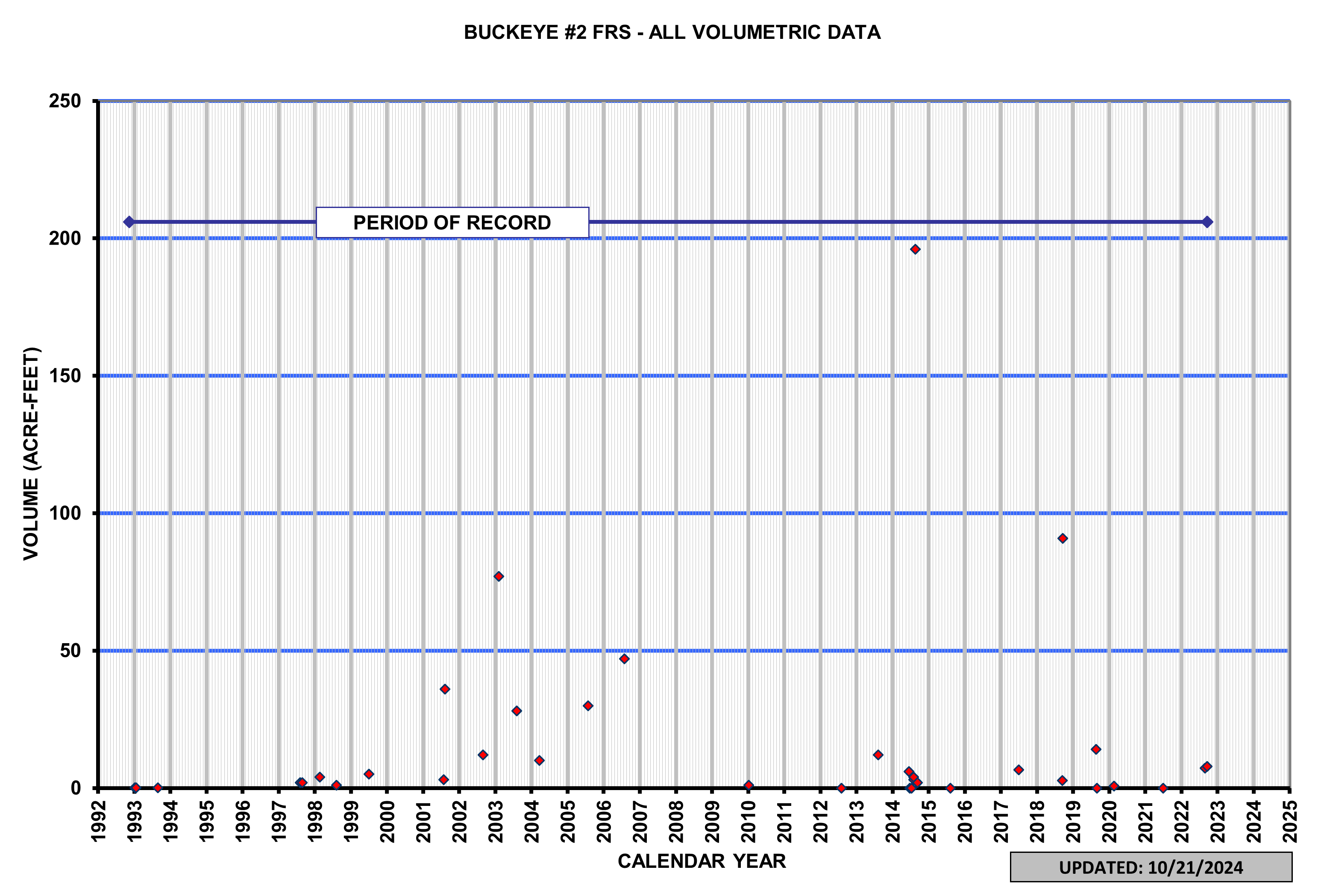
Task: Select the "CALENDAR YEAR" axis title
Action: click(x=702, y=861)
